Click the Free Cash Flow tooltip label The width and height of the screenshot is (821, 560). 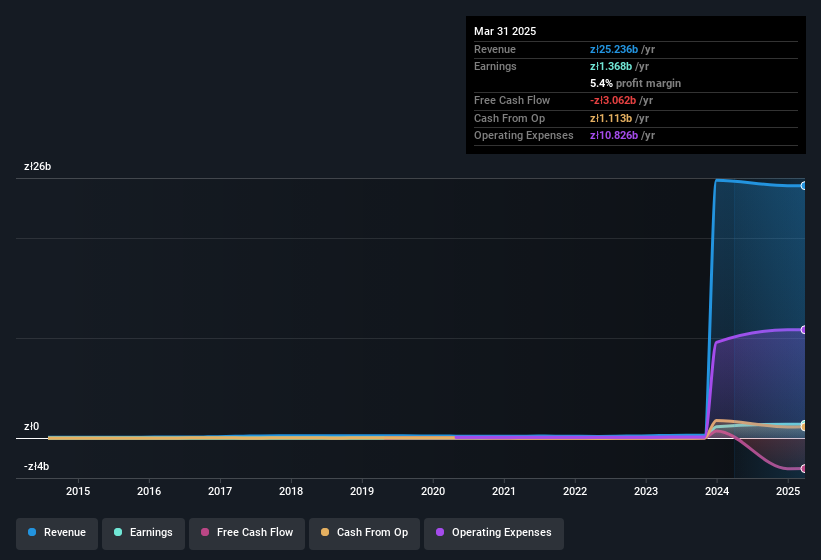click(512, 100)
